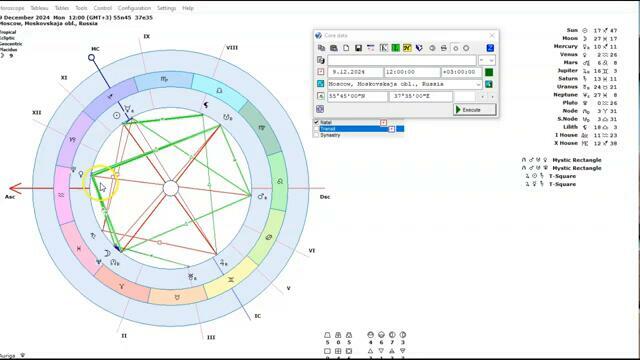Open the Configuration menu

134,8
